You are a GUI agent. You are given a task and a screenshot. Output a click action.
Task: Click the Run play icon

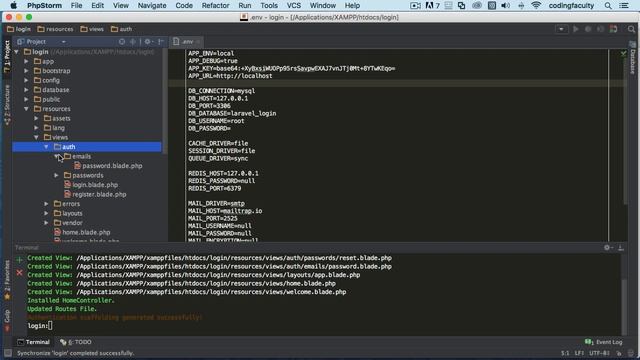click(x=576, y=29)
